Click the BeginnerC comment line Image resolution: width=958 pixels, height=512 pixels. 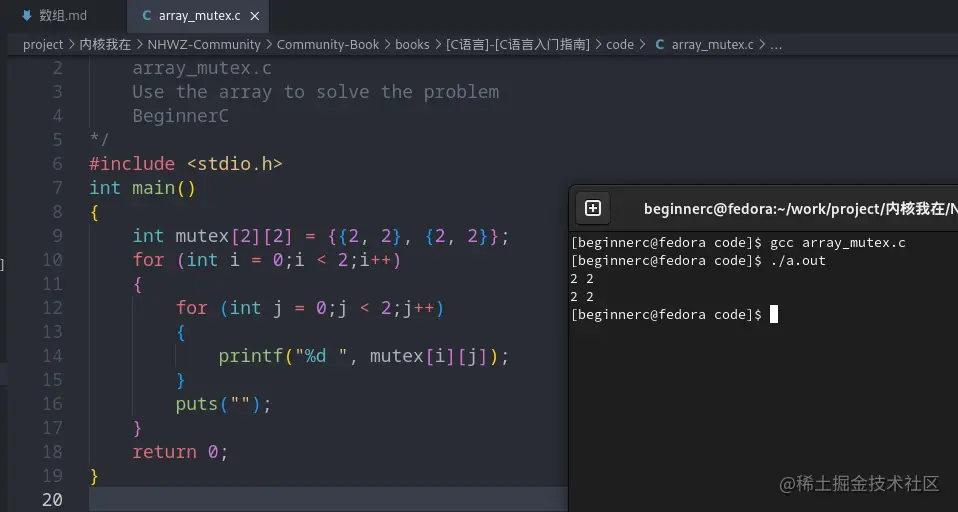[x=180, y=115]
